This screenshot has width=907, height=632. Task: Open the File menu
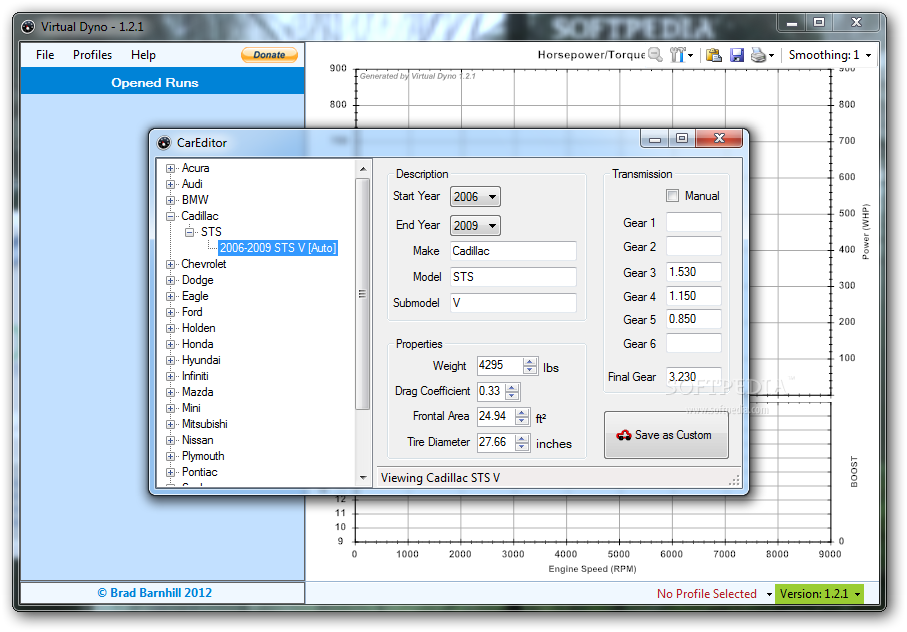45,55
